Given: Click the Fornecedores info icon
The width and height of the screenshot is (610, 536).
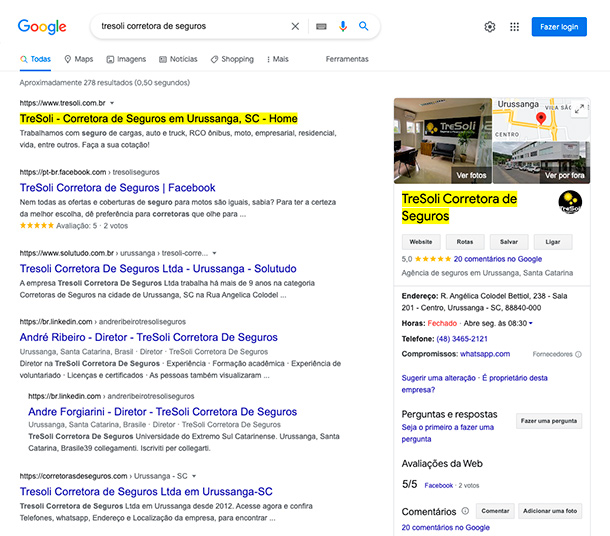Looking at the screenshot, I should pyautogui.click(x=578, y=354).
